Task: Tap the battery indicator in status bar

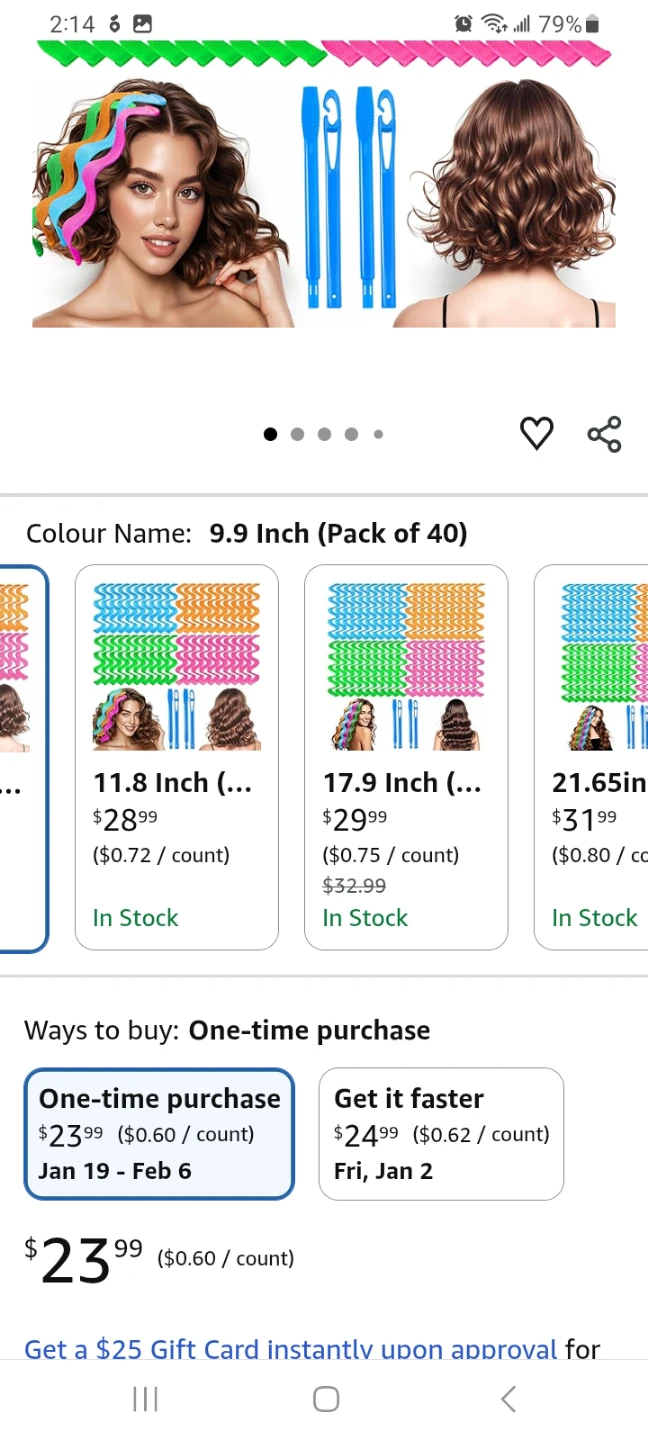Action: coord(592,24)
